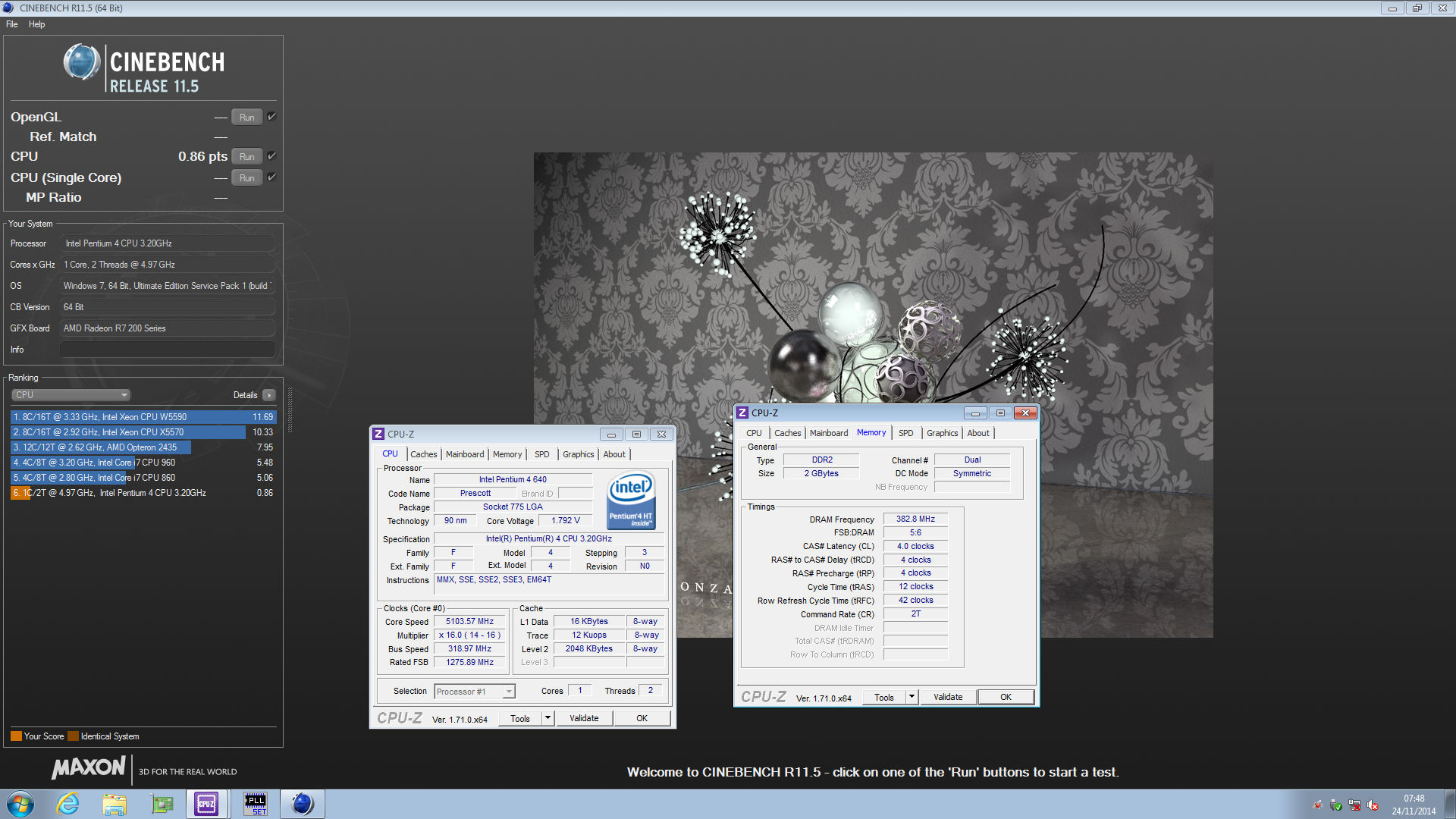Switch to the CPU-Z taskbar button

pyautogui.click(x=207, y=804)
